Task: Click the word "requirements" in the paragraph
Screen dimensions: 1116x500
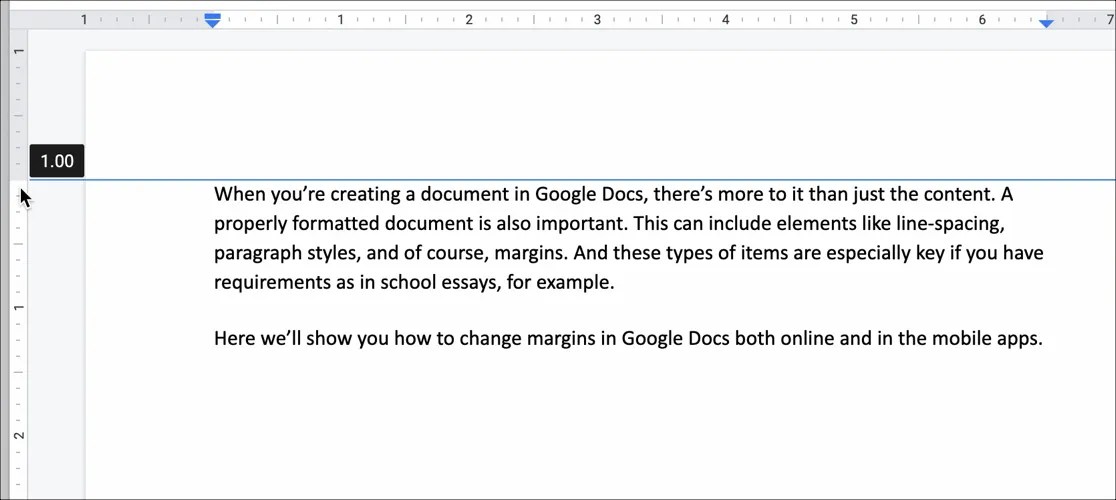Action: point(273,283)
